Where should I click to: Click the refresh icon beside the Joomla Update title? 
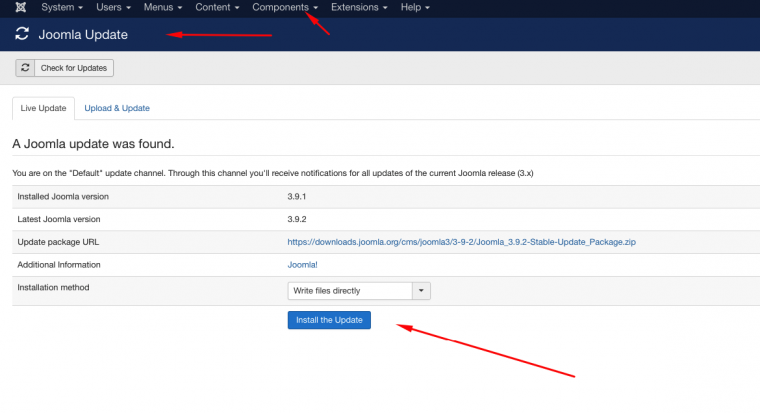(22, 35)
